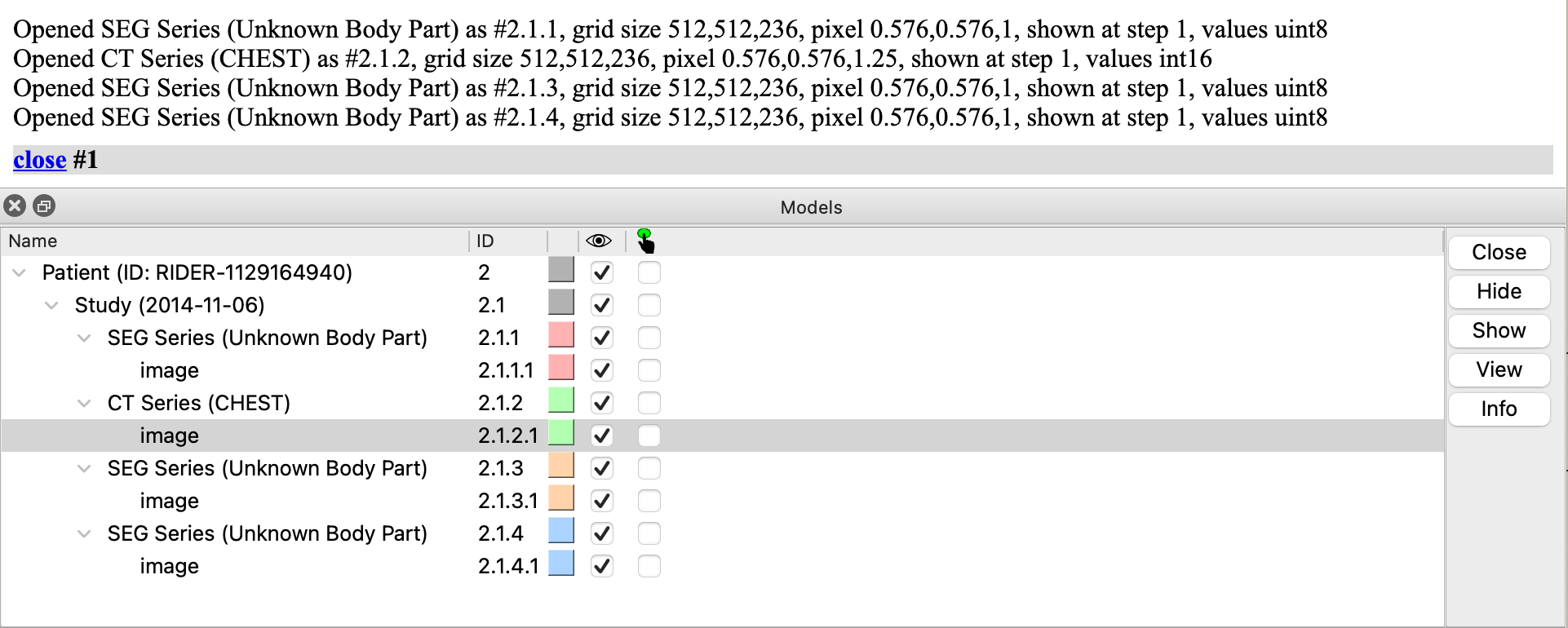Image resolution: width=1568 pixels, height=628 pixels.
Task: Collapse the CT Series (CHEST) node
Action: pos(84,403)
